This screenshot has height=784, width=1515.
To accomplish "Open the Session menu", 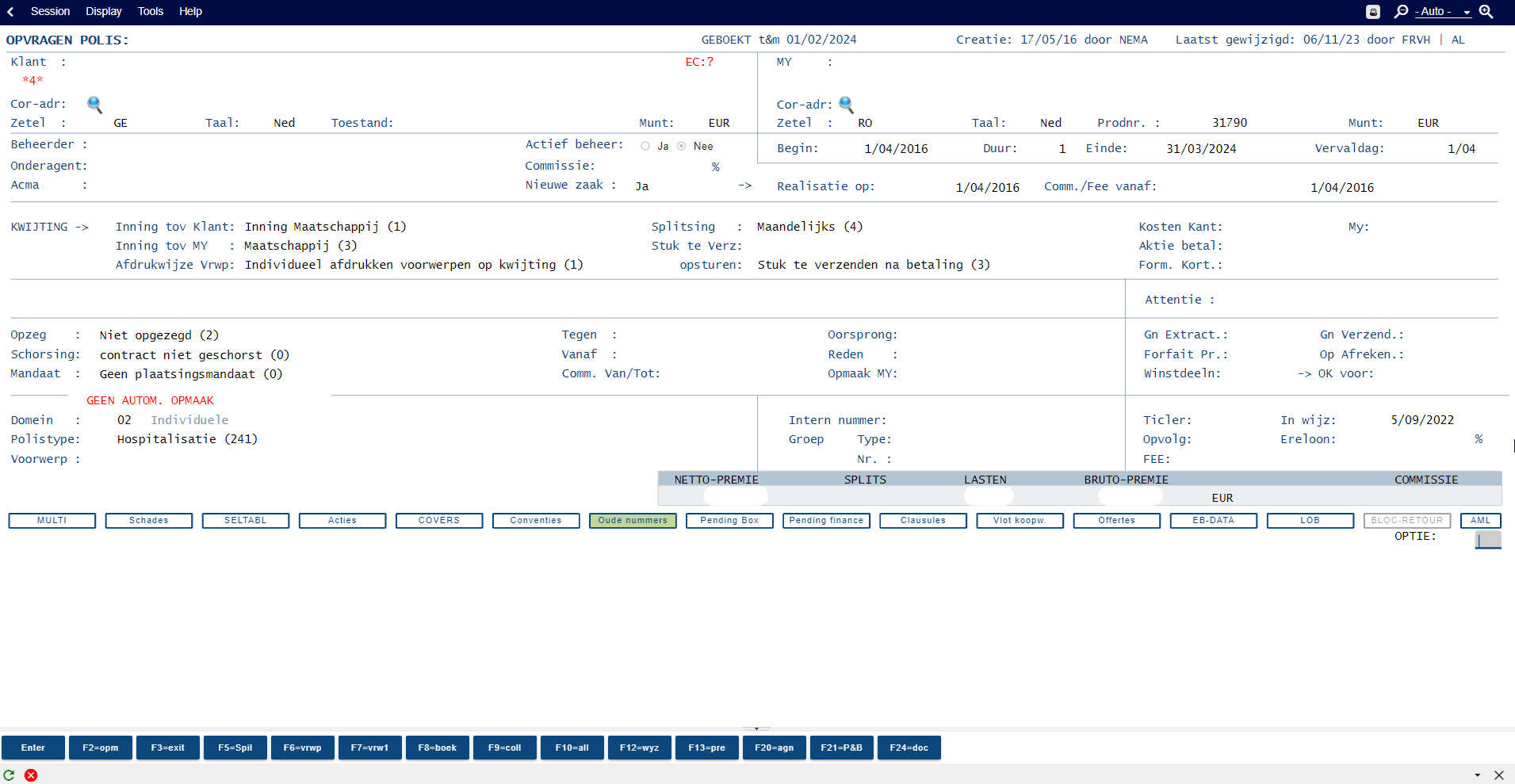I will (x=50, y=12).
